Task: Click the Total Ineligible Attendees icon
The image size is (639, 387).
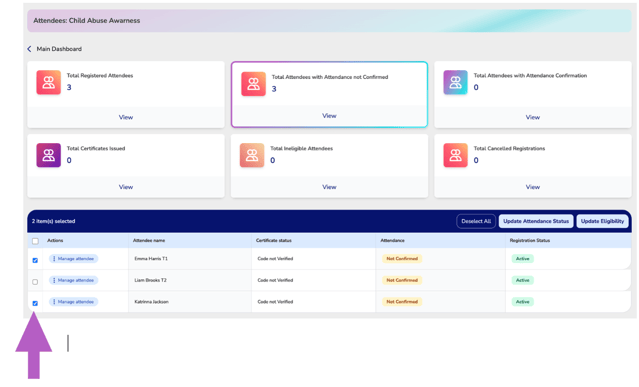Action: tap(252, 155)
